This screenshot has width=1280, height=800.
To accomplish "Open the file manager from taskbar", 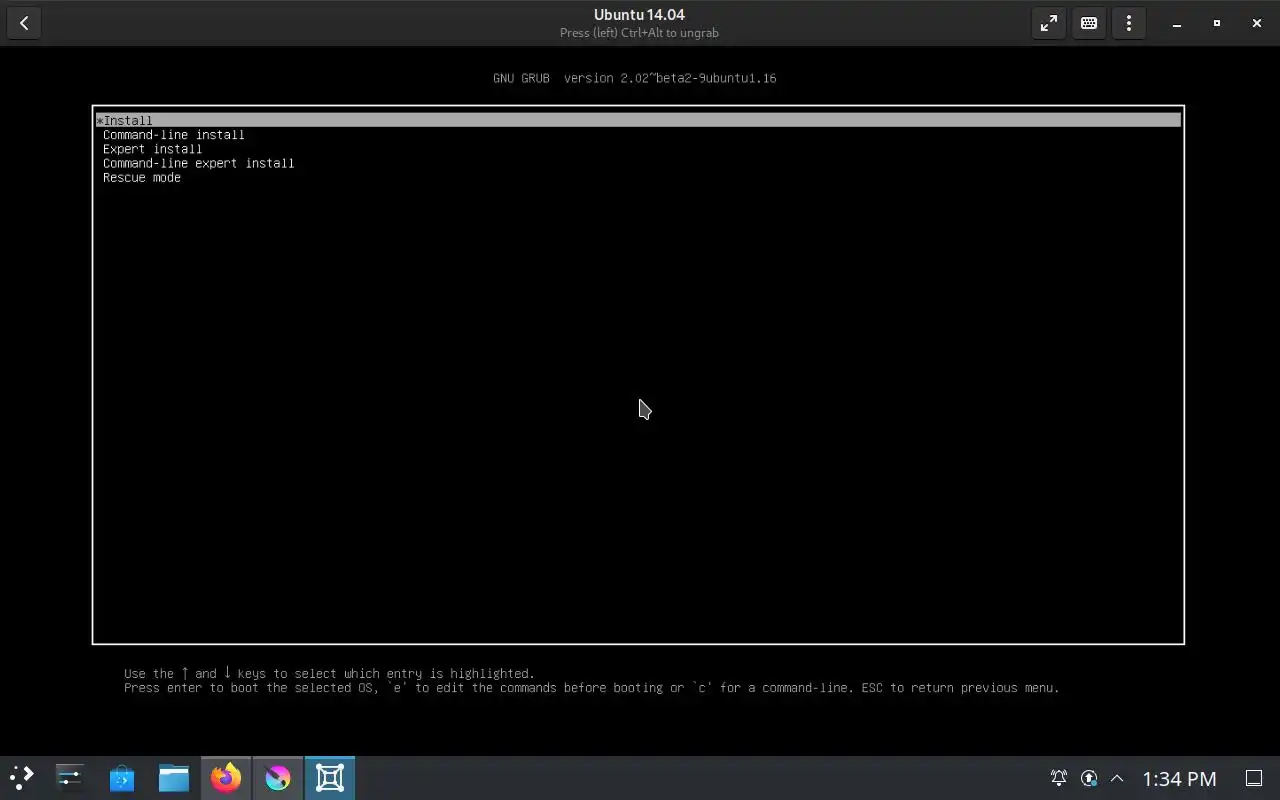I will click(174, 778).
